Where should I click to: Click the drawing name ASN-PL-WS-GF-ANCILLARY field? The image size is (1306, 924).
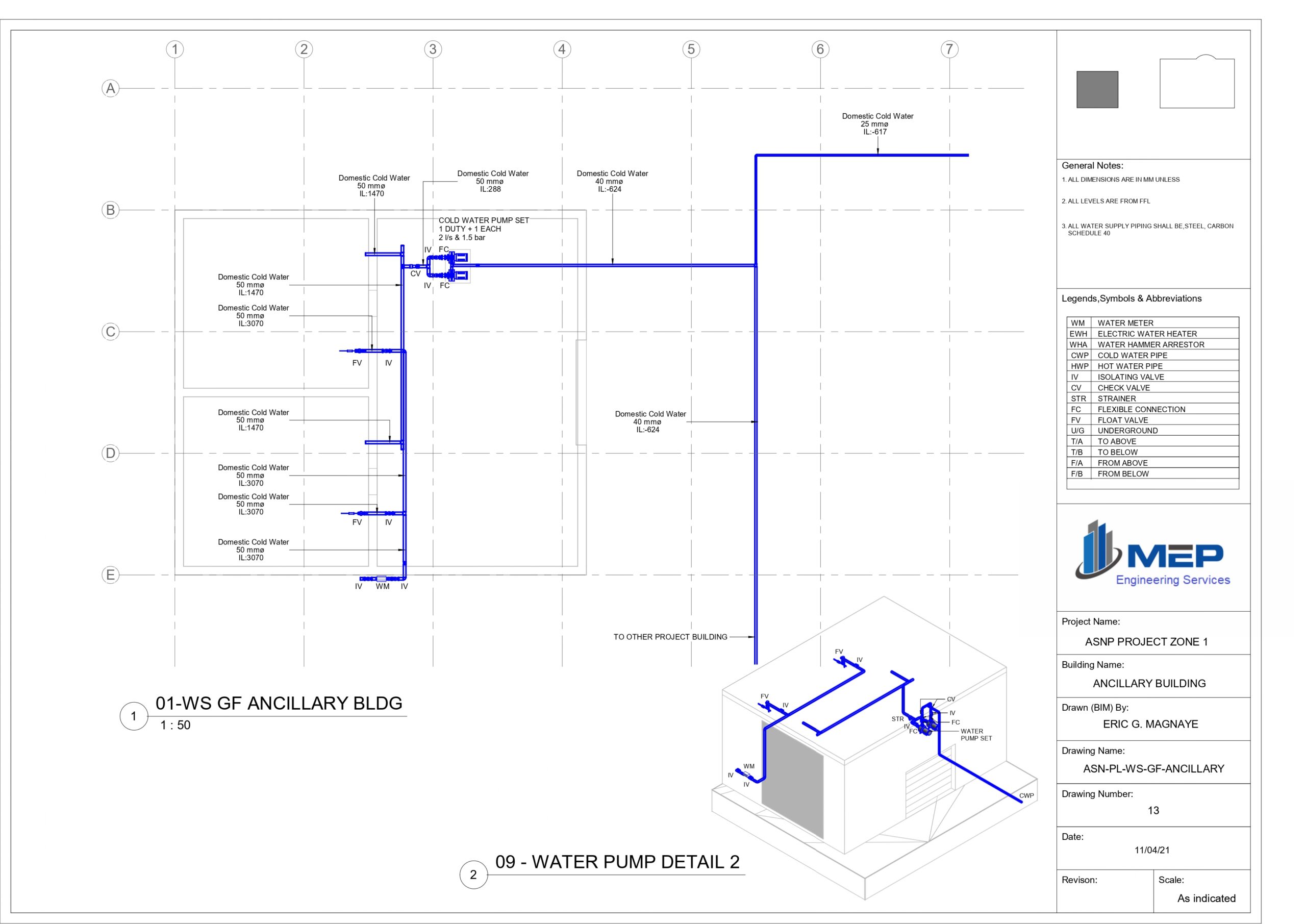coord(1153,769)
